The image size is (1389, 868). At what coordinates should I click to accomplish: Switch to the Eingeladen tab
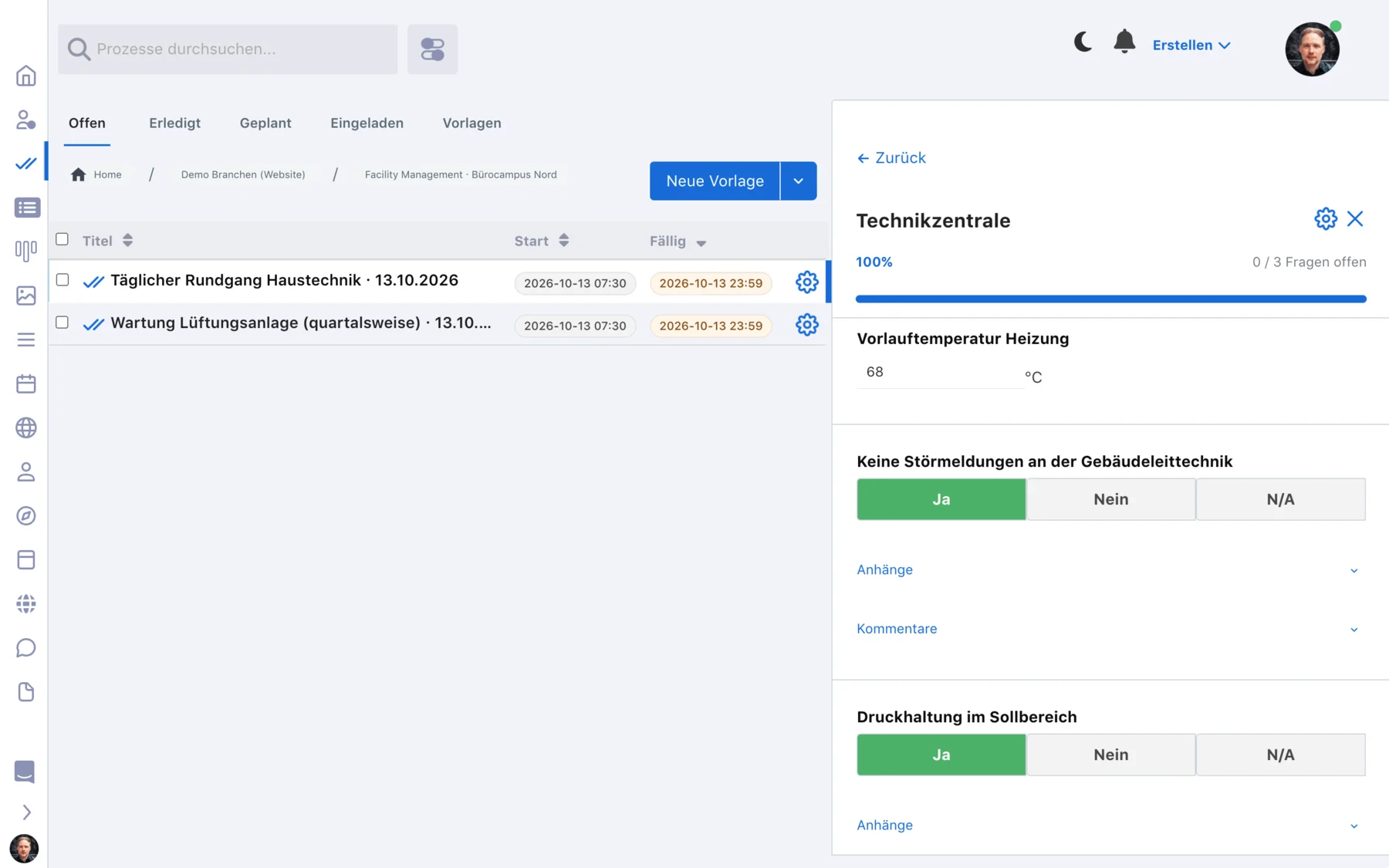(x=367, y=123)
